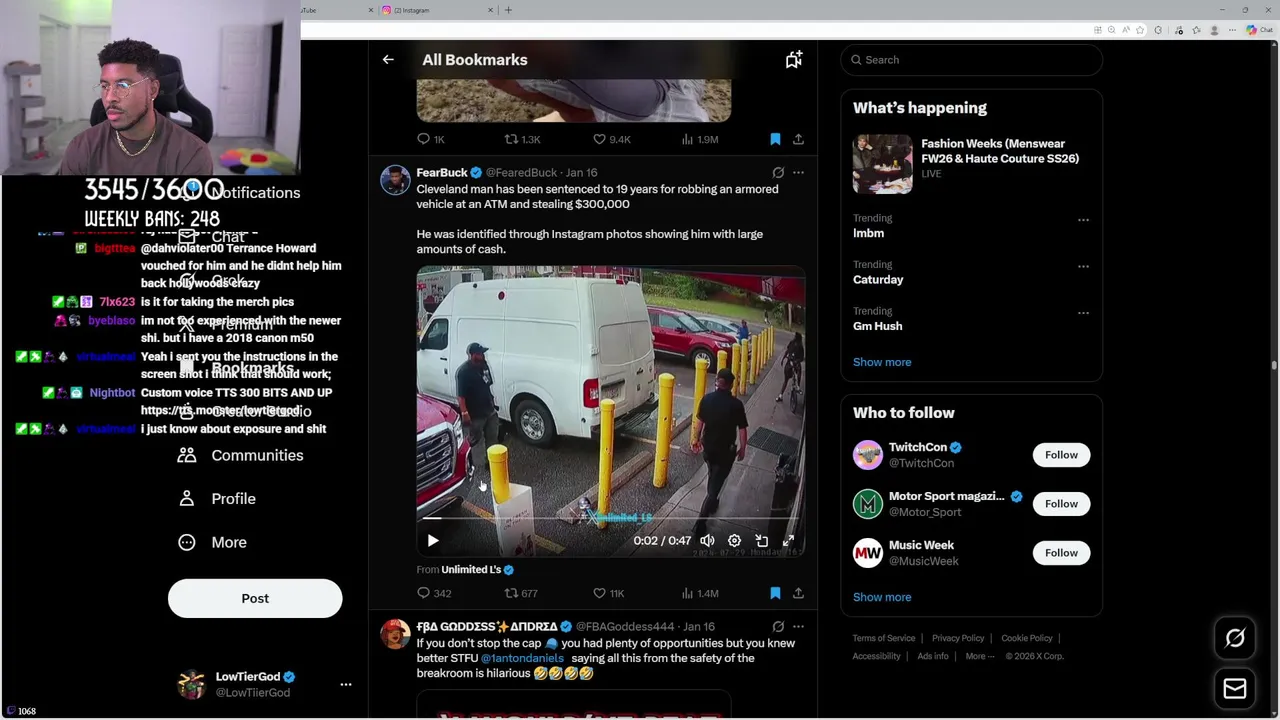Open more options on FBA Goddess post

(x=798, y=627)
